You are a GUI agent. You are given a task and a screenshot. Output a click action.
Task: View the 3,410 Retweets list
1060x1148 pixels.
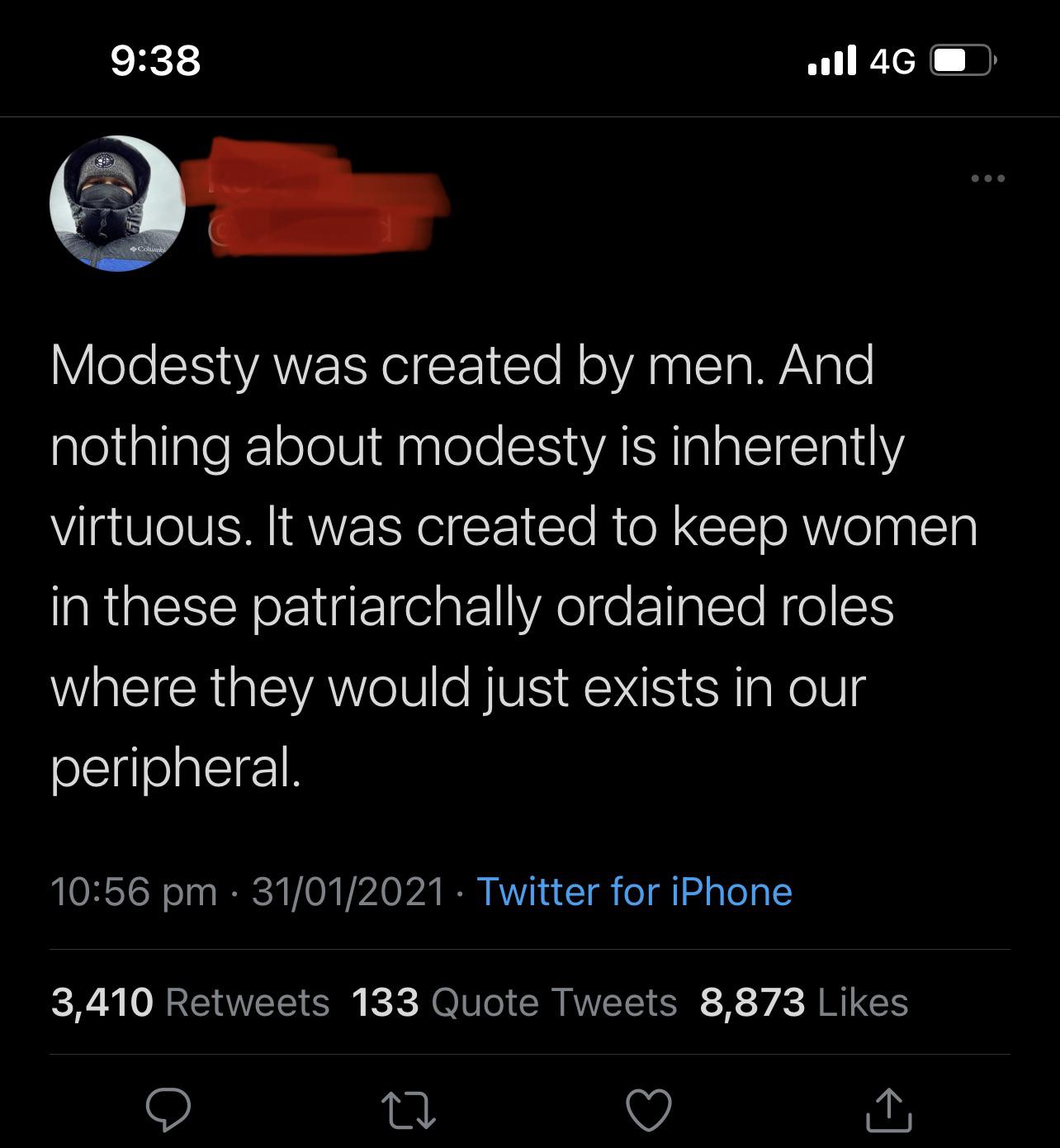(x=190, y=1003)
